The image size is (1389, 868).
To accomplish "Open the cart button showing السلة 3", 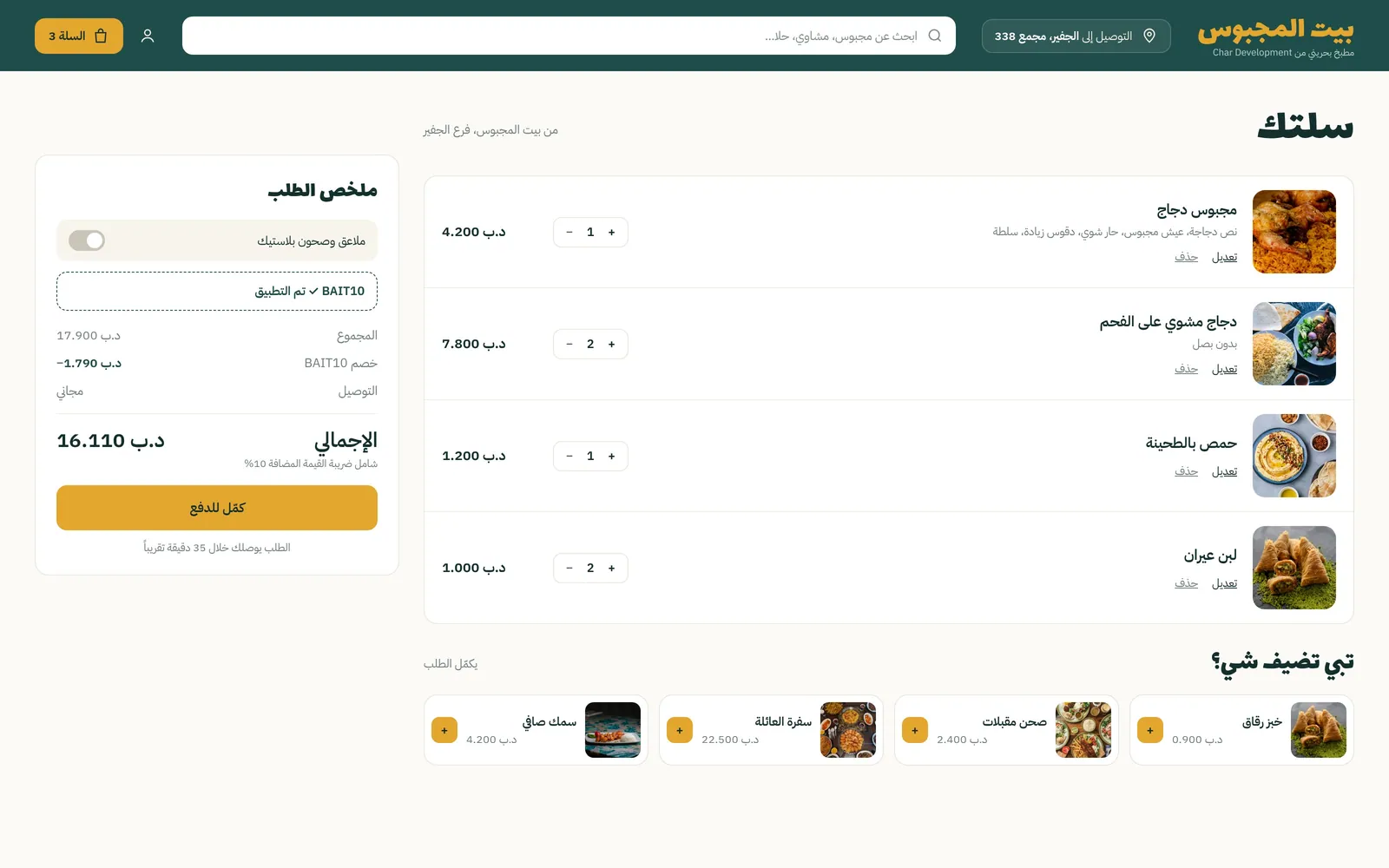I will coord(79,36).
